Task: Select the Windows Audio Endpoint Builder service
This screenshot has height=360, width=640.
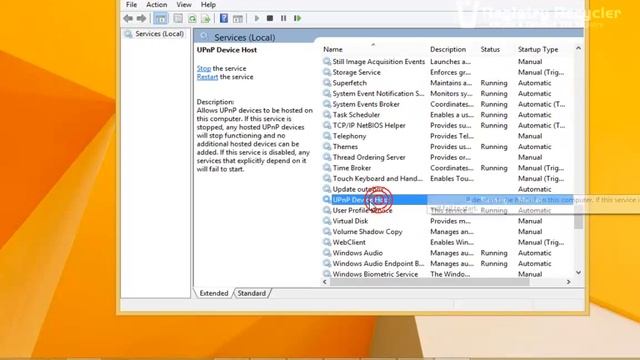Action: (x=378, y=263)
